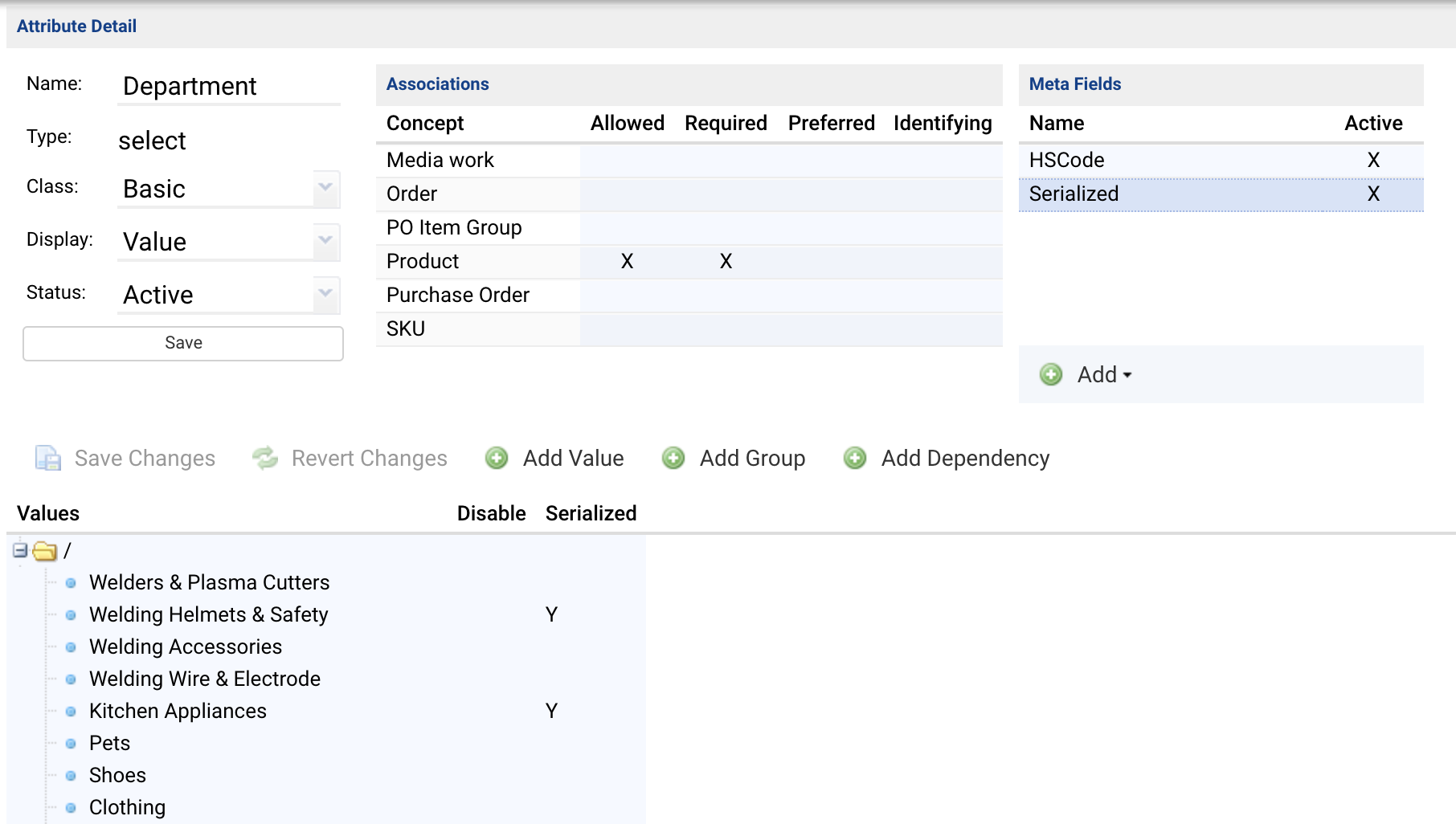
Task: Click the Save button
Action: tap(183, 343)
